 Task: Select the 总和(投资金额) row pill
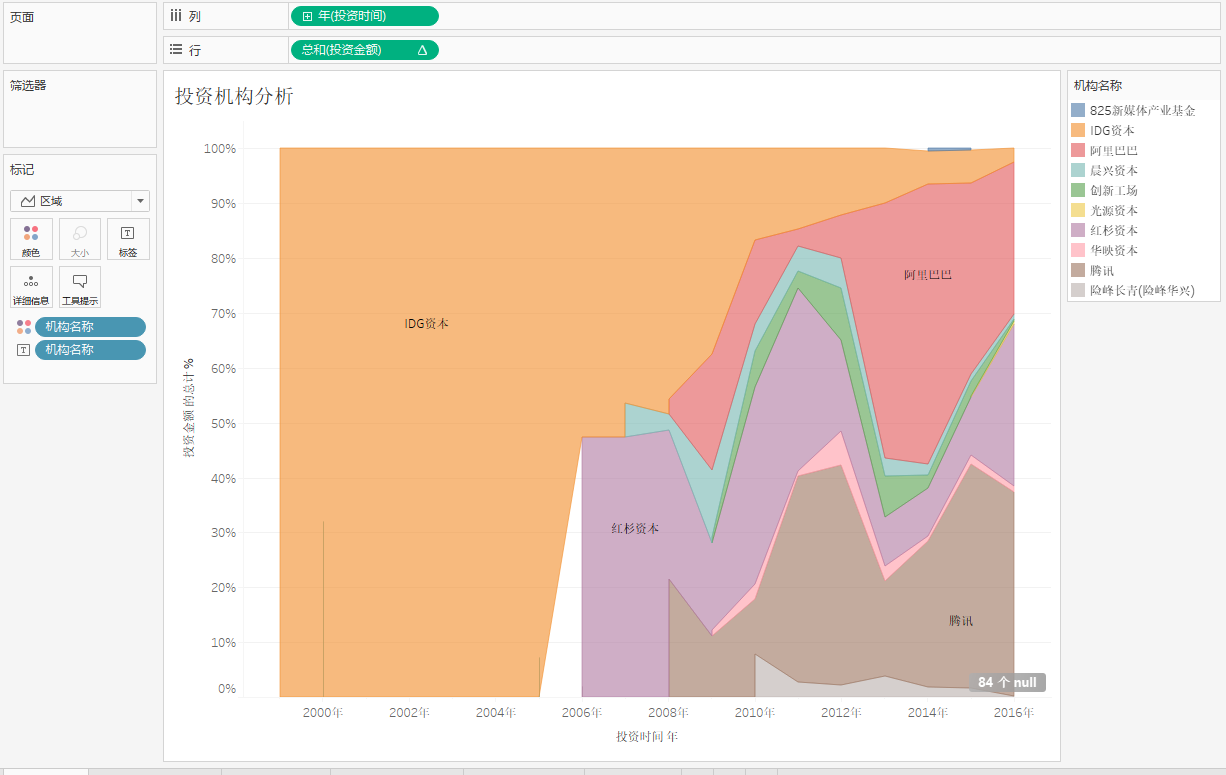(x=364, y=50)
